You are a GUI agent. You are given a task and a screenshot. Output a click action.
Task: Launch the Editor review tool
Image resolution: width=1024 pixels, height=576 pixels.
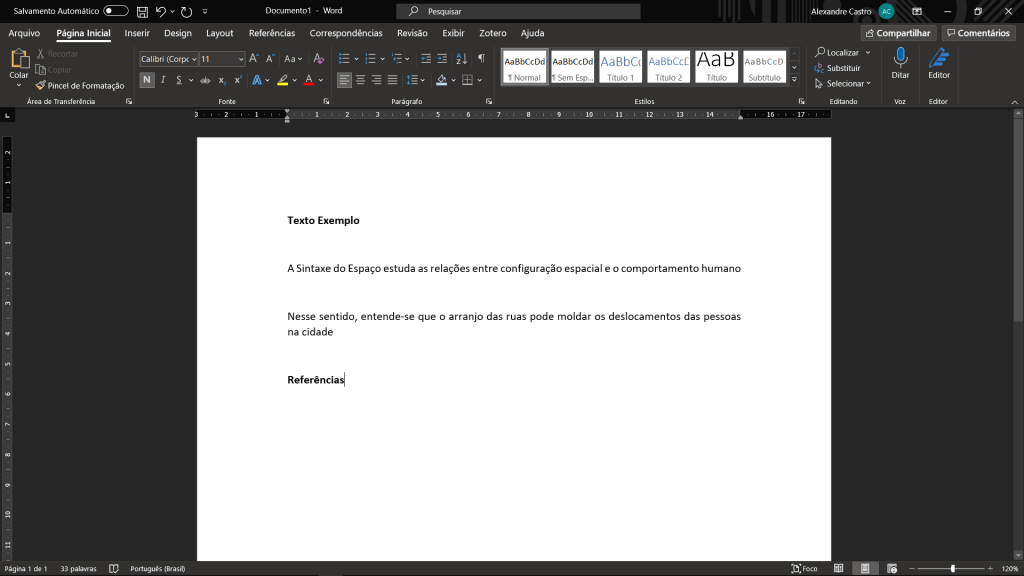pos(938,64)
